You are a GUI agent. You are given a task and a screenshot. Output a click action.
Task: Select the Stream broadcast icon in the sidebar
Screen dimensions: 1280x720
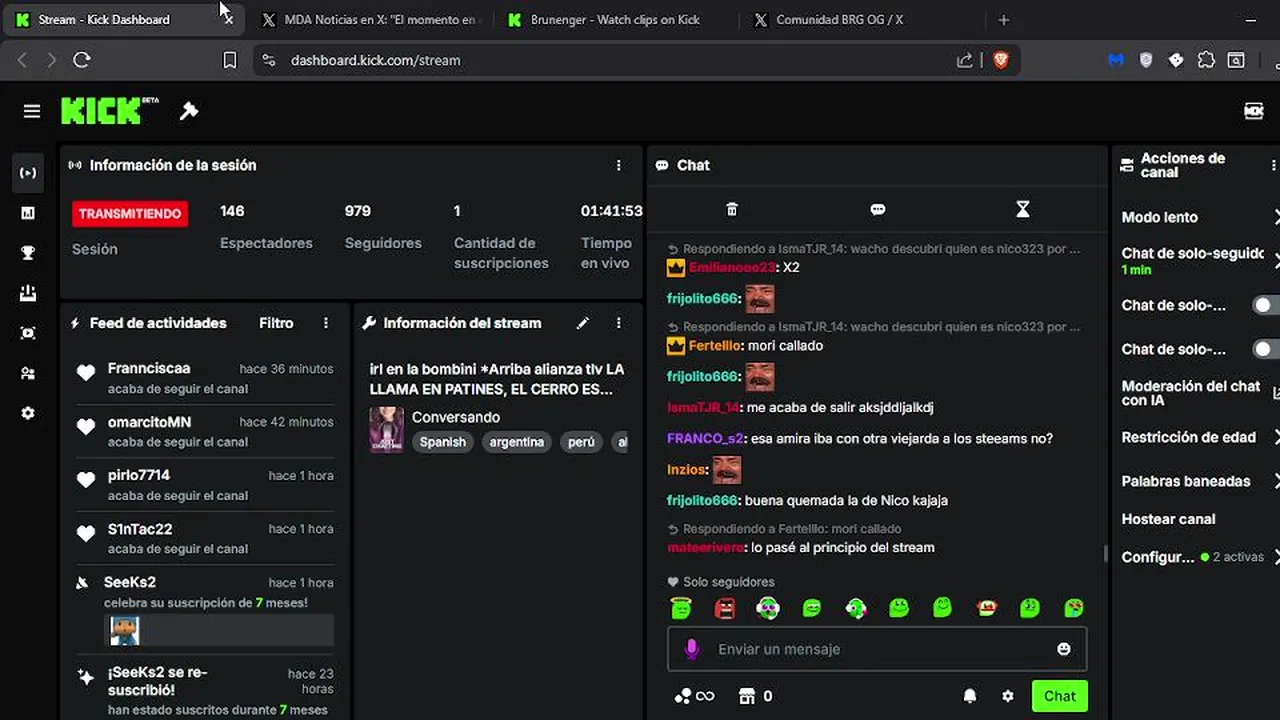point(28,173)
